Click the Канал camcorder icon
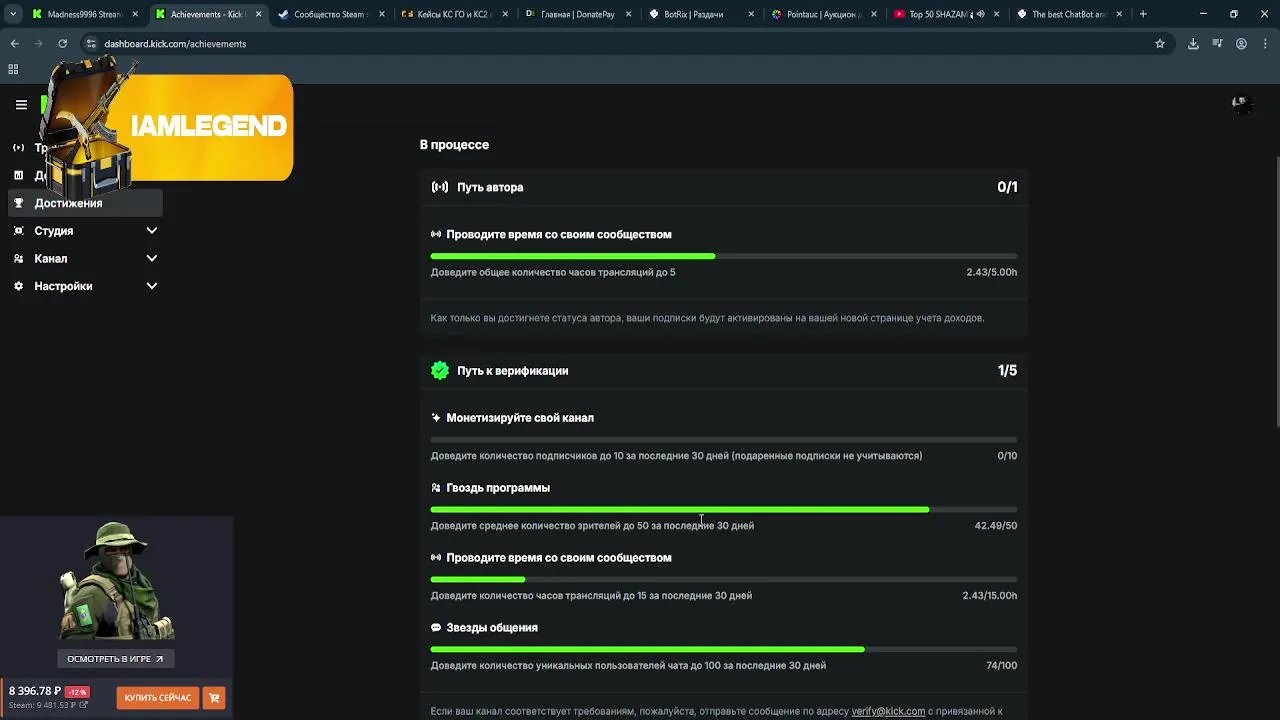The width and height of the screenshot is (1280, 720). 18,259
